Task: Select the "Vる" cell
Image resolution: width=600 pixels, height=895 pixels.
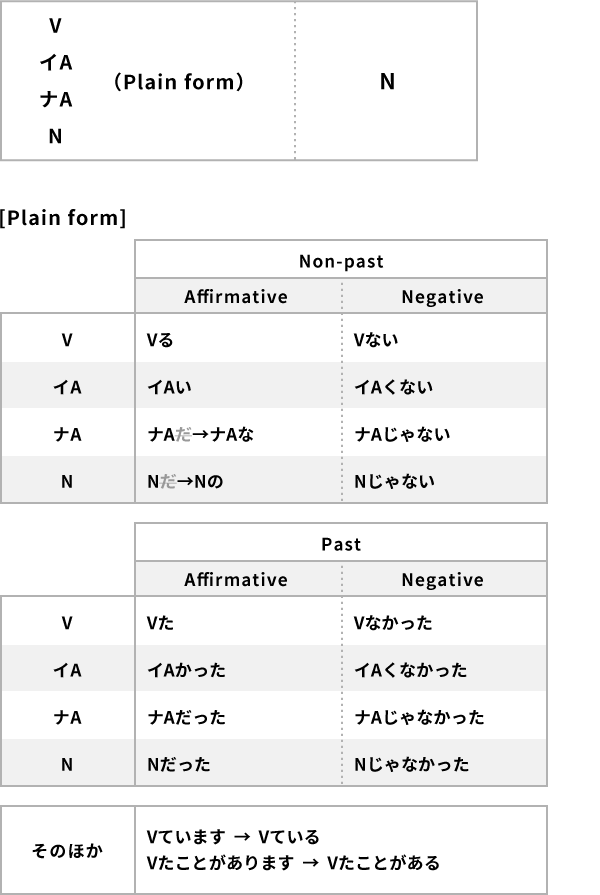Action: coord(160,340)
